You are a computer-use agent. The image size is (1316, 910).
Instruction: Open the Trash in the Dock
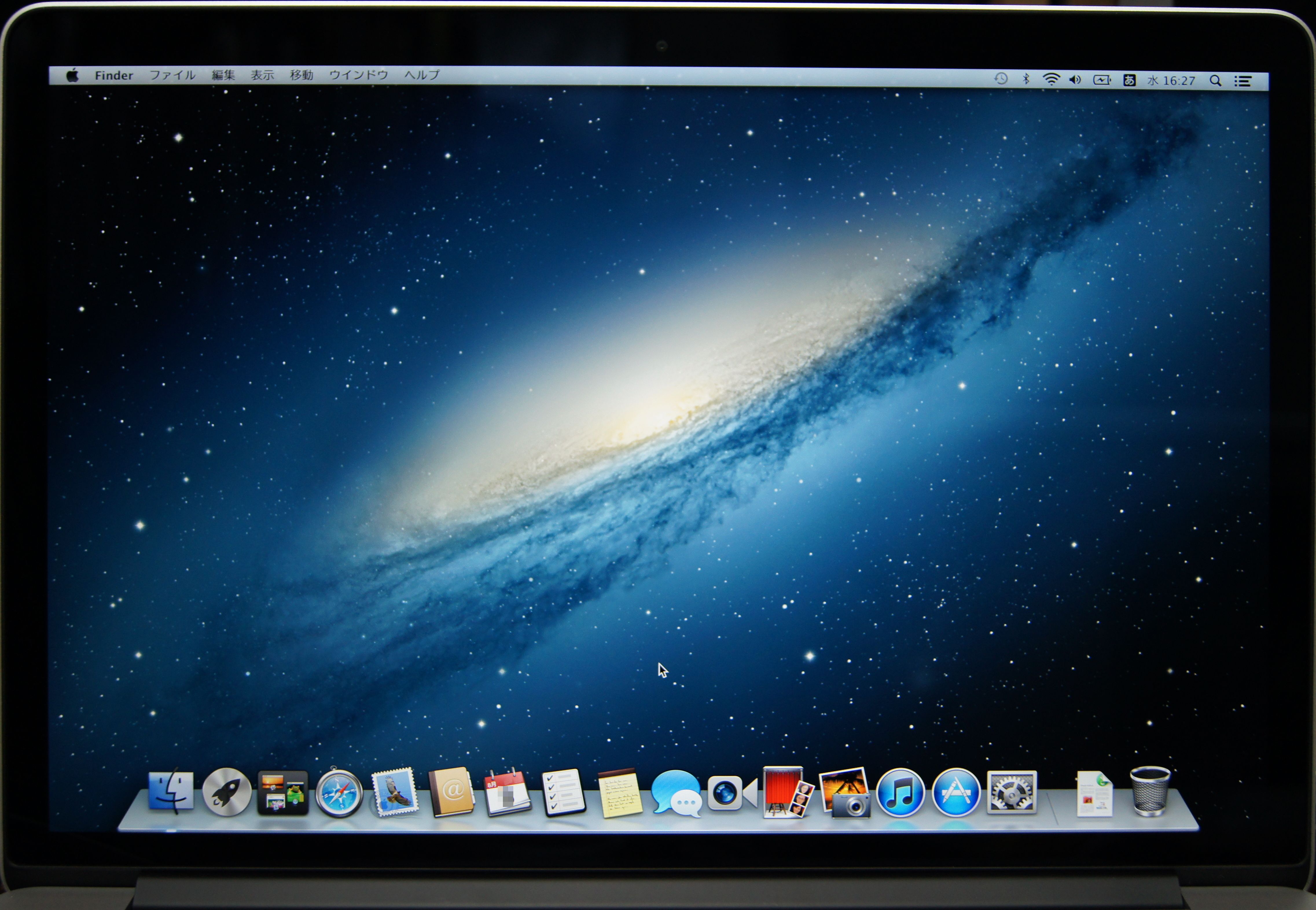click(1150, 791)
